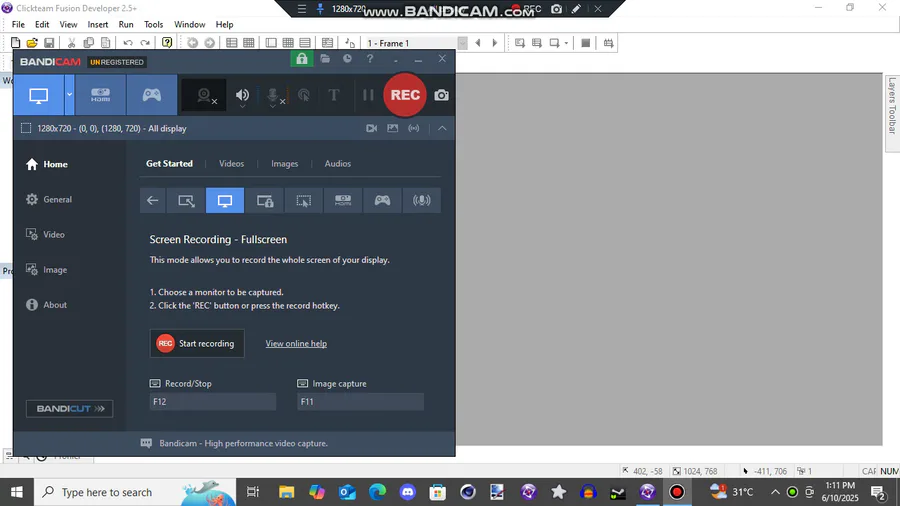
Task: Select HDMI device mode icon in mode row
Action: tap(343, 200)
